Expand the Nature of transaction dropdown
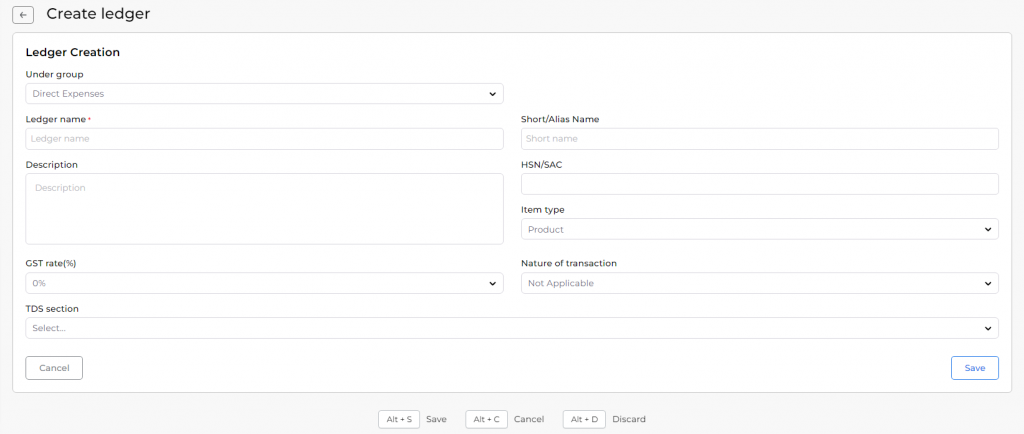Viewport: 1024px width, 434px height. coord(760,283)
